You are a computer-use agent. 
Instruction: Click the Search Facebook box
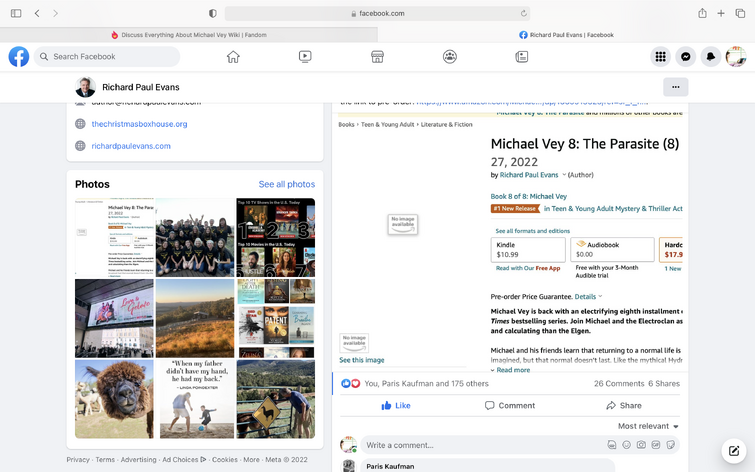[x=107, y=57]
